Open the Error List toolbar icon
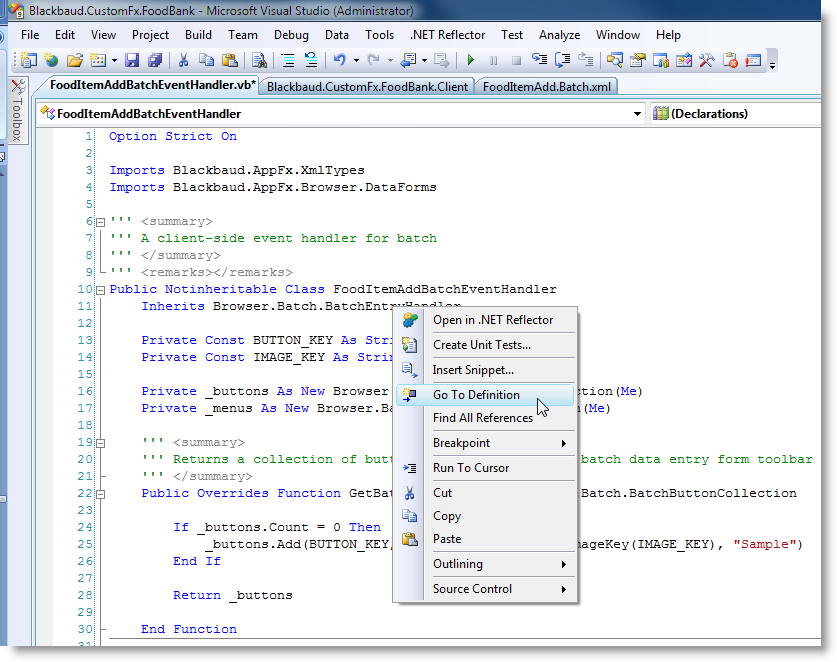This screenshot has width=837, height=662. pyautogui.click(x=753, y=60)
